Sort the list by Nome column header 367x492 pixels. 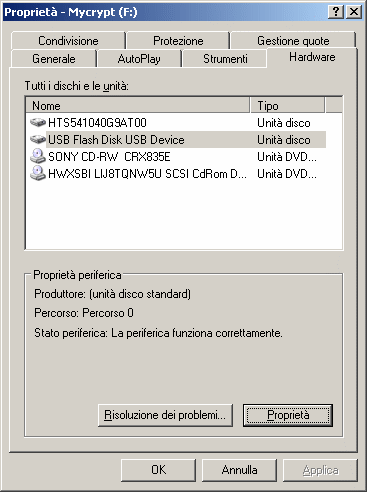138,106
